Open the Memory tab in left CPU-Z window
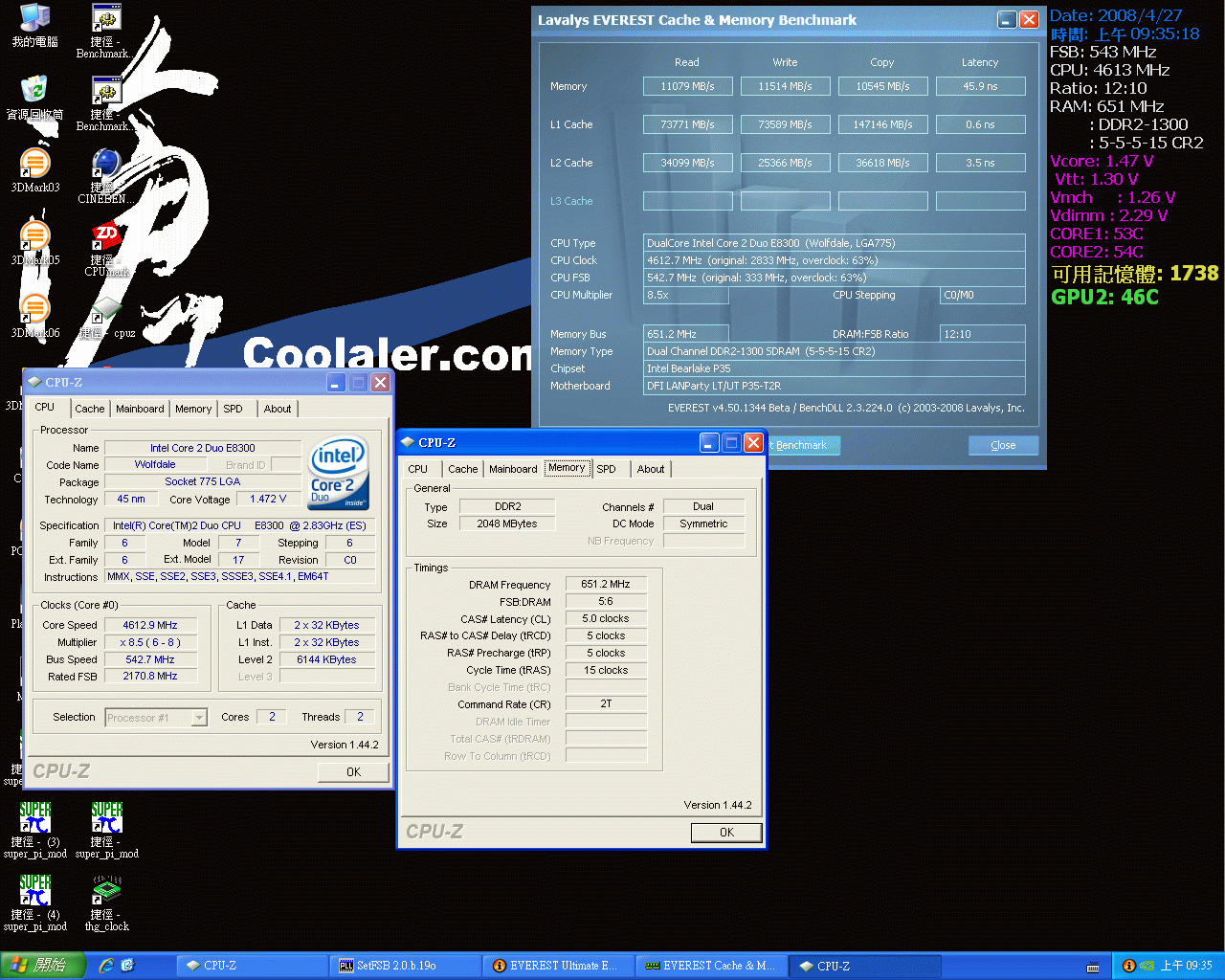The image size is (1225, 980). coord(193,409)
